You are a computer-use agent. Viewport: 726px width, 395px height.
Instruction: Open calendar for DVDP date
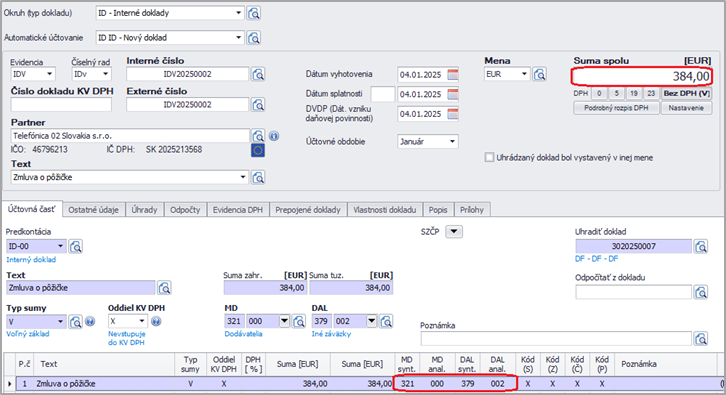(x=453, y=114)
